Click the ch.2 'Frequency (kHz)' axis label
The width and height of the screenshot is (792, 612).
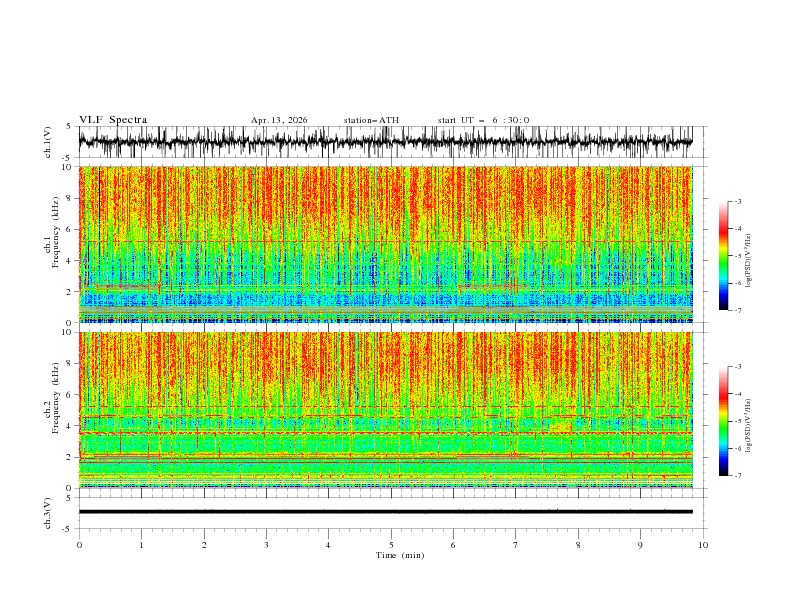tap(56, 398)
